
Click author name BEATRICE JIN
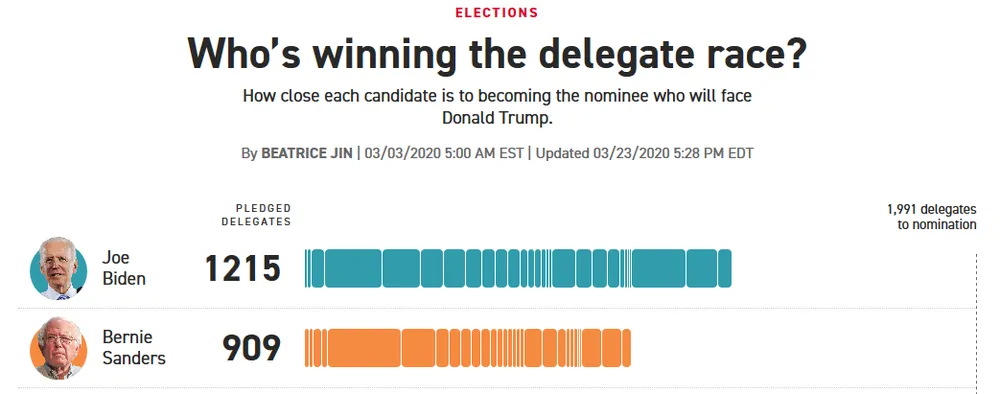(x=307, y=154)
